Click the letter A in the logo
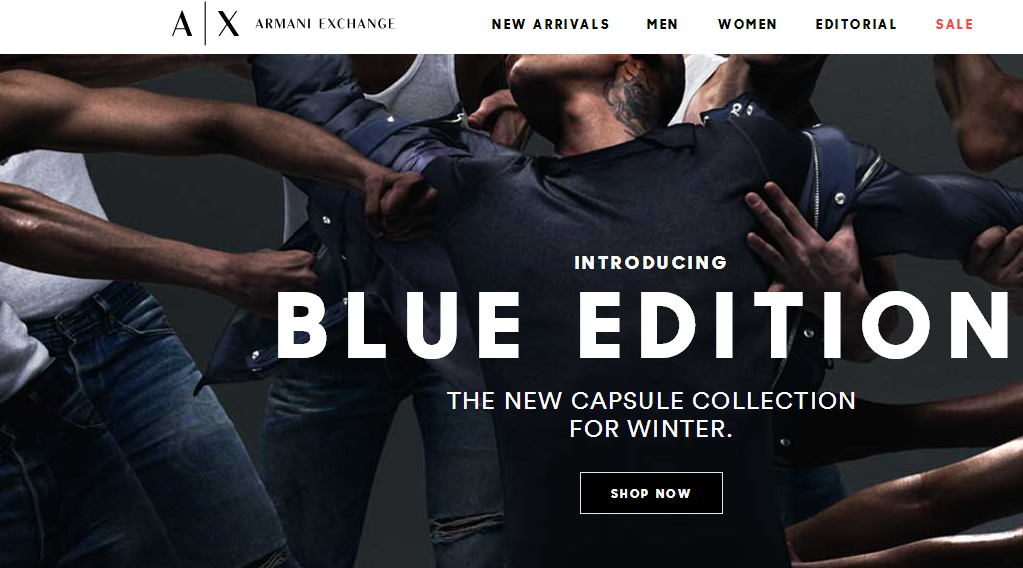This screenshot has height=568, width=1023. point(182,24)
